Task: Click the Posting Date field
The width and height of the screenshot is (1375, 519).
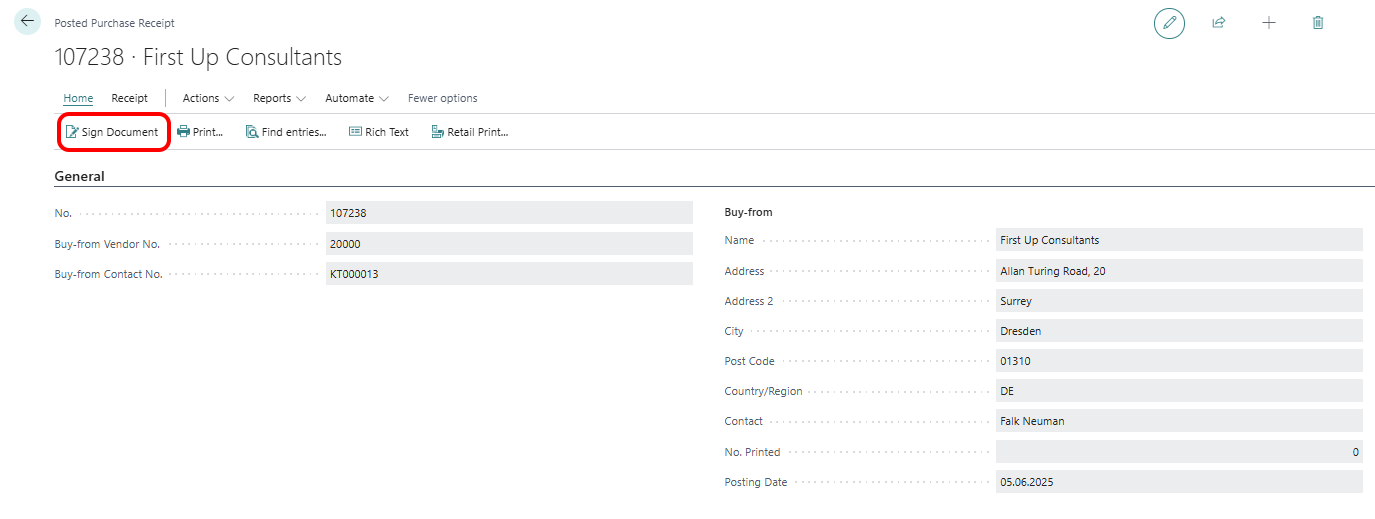Action: pos(1179,482)
